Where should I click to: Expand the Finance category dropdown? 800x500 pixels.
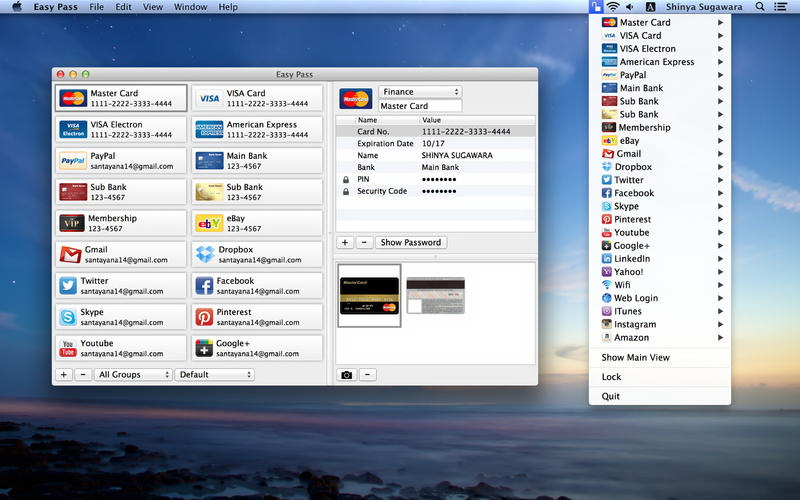tap(419, 92)
